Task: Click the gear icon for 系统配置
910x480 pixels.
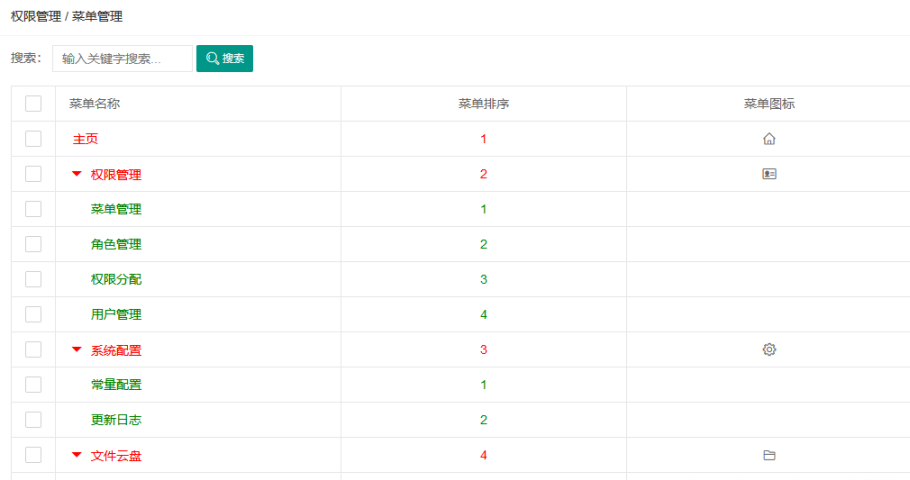Action: 769,350
